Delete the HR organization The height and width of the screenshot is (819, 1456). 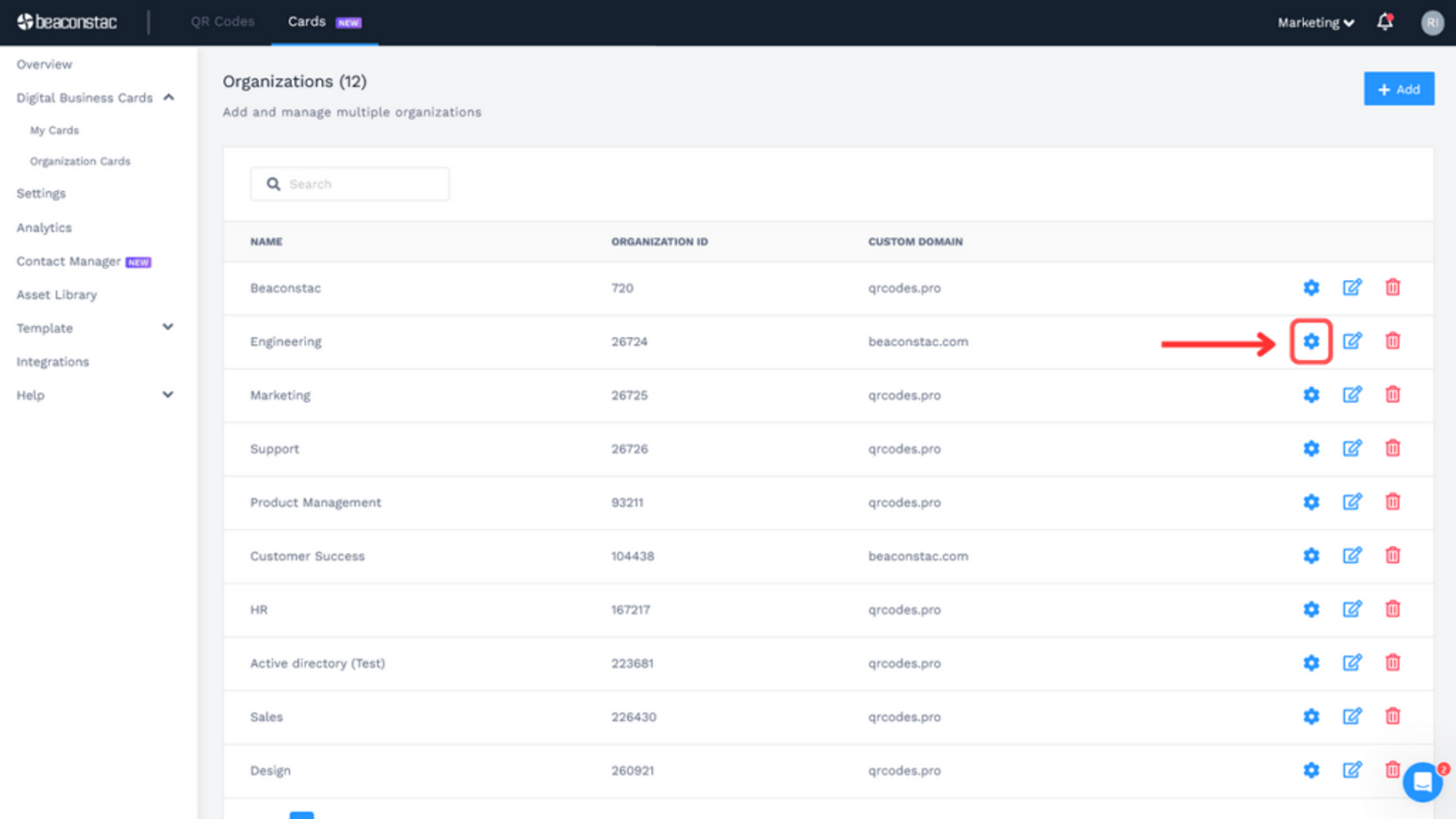point(1393,609)
